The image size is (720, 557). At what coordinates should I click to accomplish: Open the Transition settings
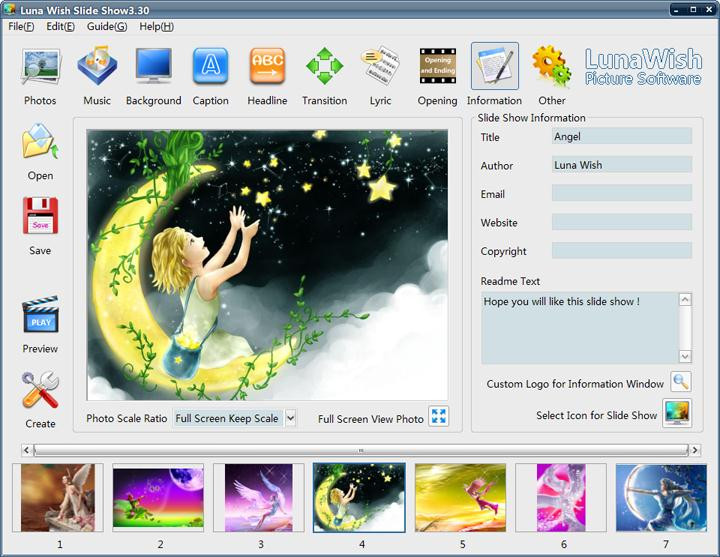coord(325,67)
